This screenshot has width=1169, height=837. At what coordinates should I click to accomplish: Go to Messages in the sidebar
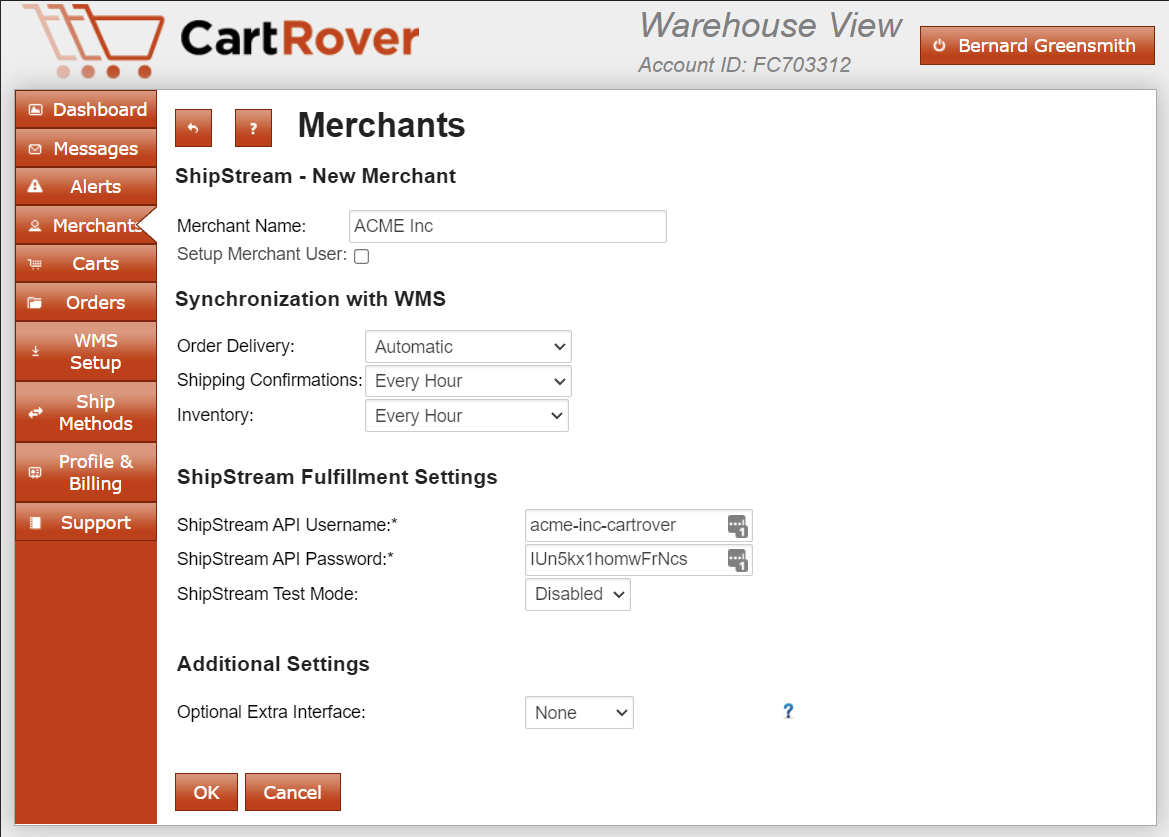tap(86, 149)
